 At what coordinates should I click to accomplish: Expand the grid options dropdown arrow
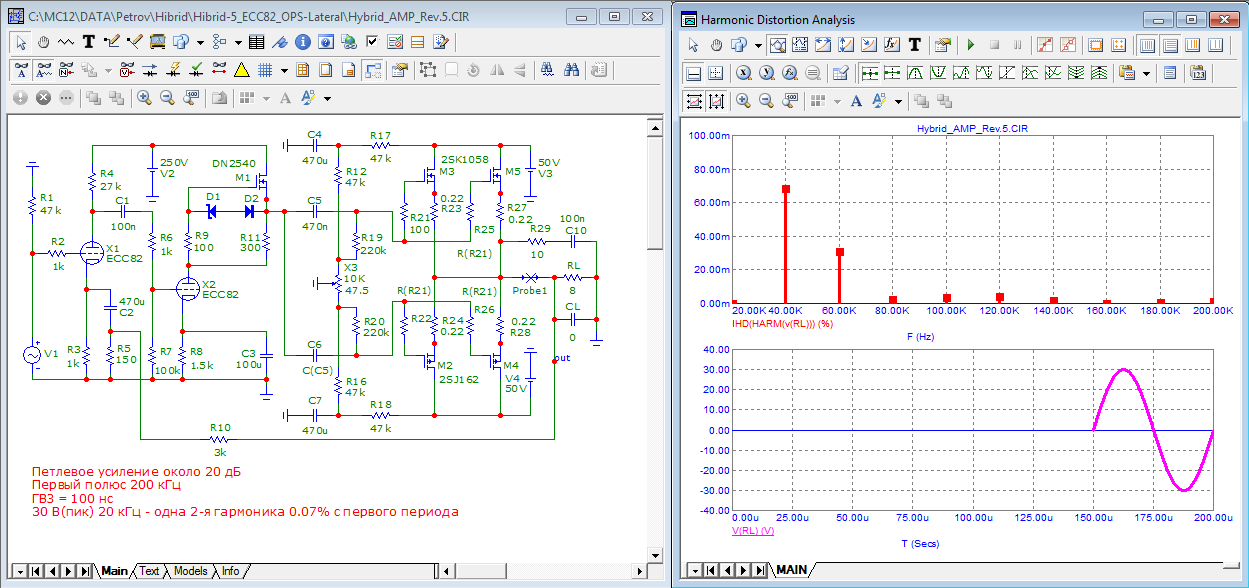coord(285,70)
